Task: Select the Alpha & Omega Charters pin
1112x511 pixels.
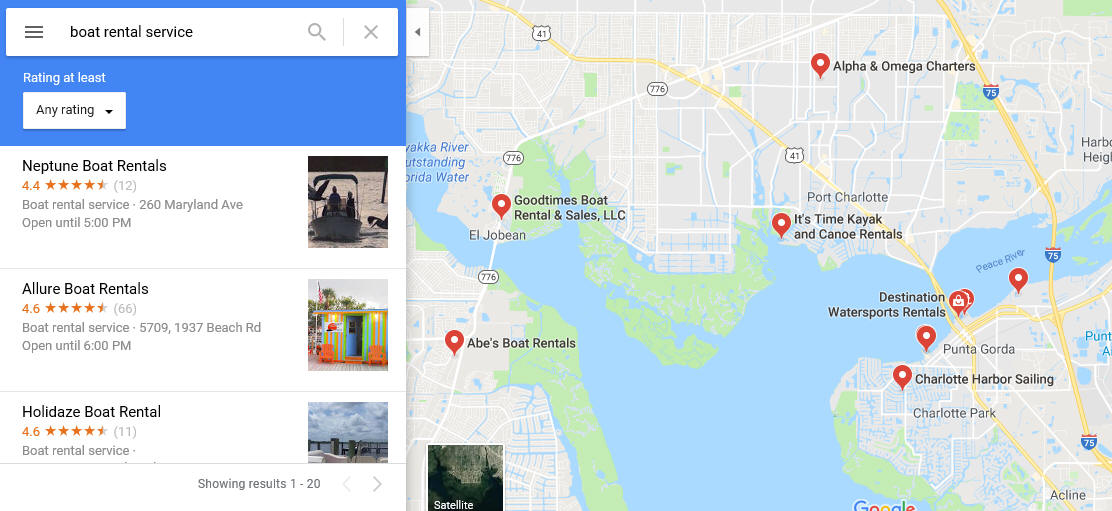Action: (x=821, y=65)
